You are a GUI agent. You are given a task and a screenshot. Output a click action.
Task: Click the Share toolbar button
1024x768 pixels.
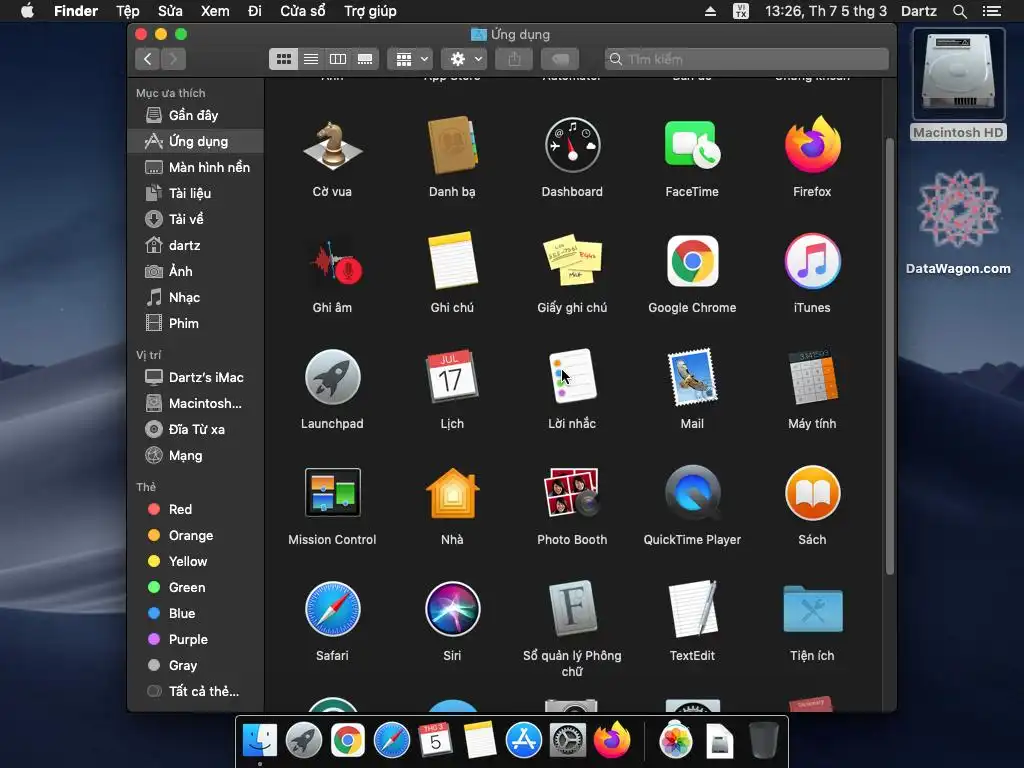point(515,59)
